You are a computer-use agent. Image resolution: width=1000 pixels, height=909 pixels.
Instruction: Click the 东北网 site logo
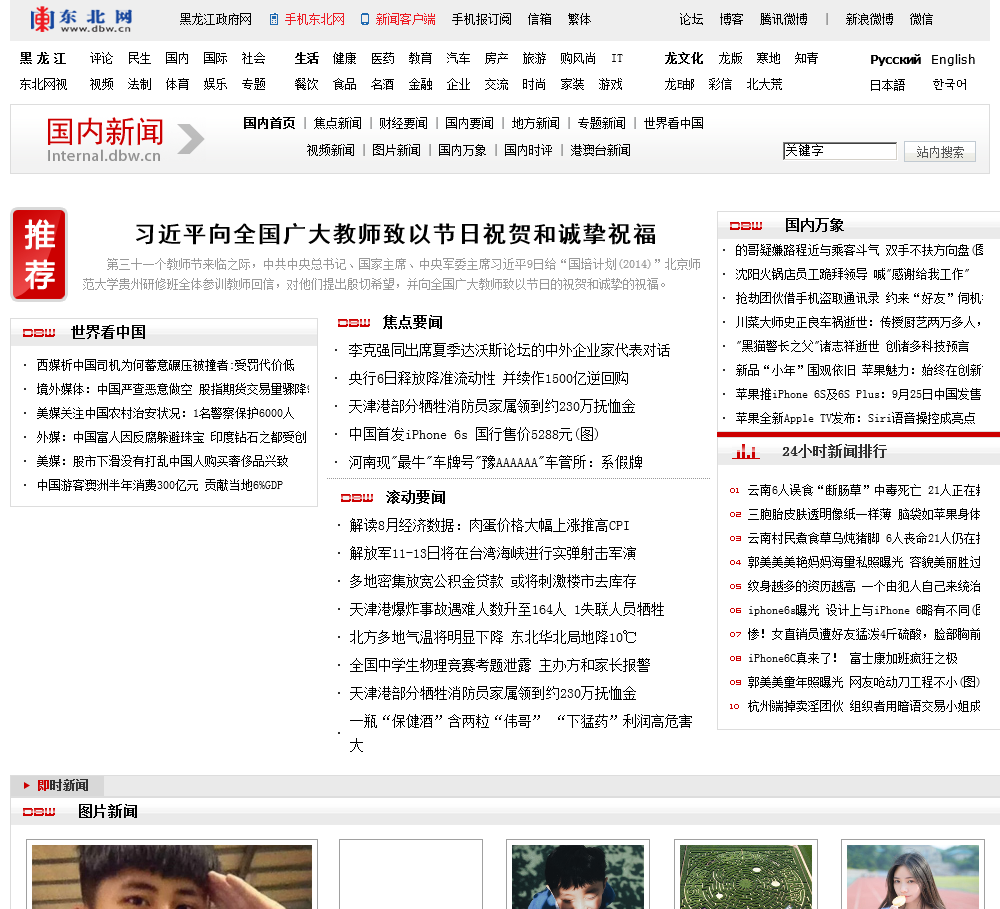[x=81, y=18]
